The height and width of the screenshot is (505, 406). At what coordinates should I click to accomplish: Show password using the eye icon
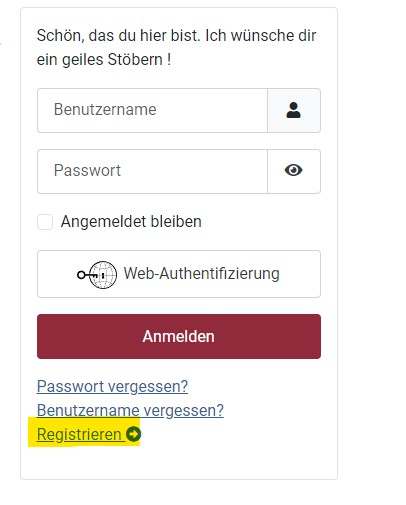pyautogui.click(x=293, y=170)
